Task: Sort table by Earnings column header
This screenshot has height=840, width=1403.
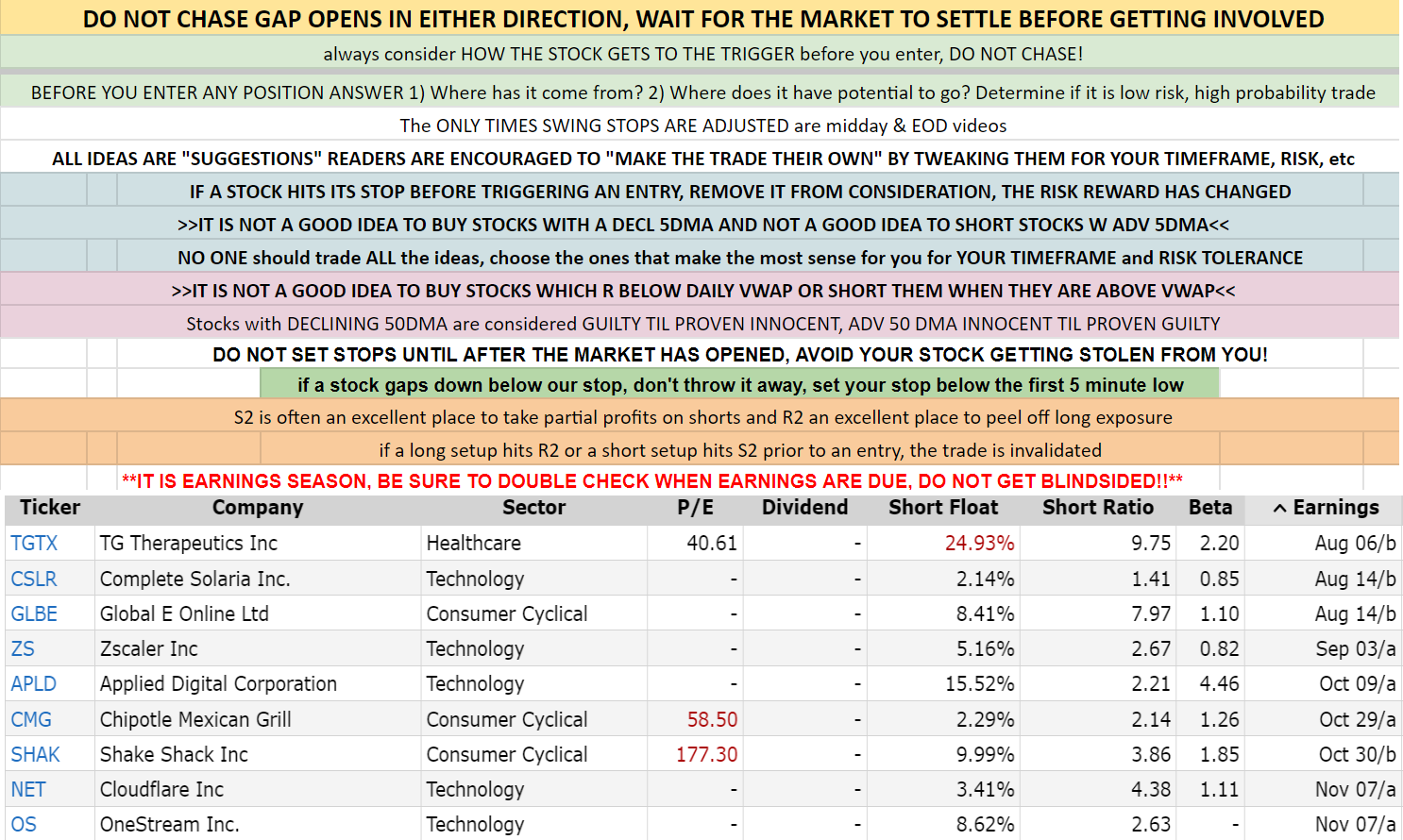Action: (x=1335, y=508)
